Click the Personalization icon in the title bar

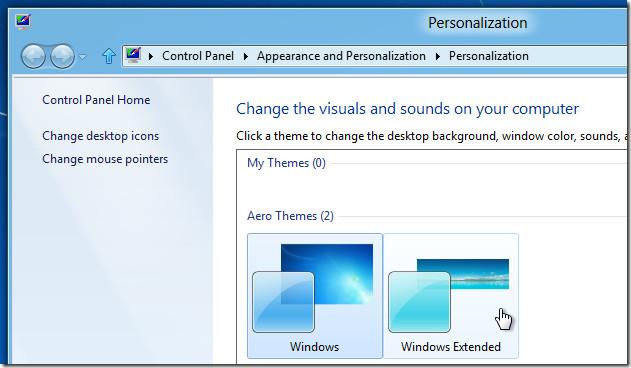[23, 22]
